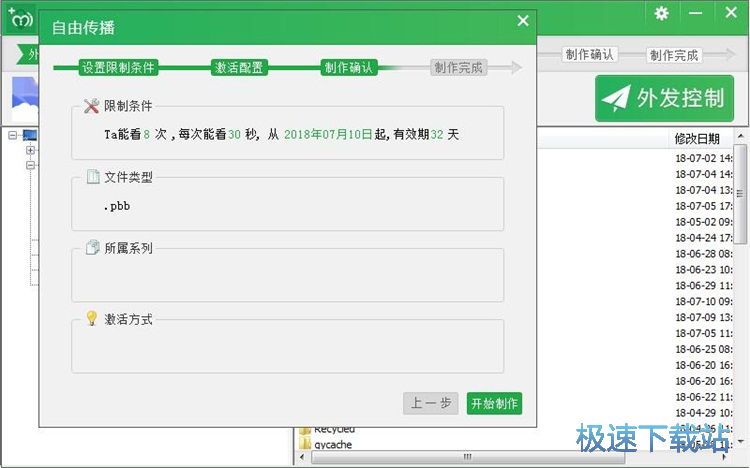Collapse the second-level minus tree node
The image size is (750, 468).
(x=31, y=165)
